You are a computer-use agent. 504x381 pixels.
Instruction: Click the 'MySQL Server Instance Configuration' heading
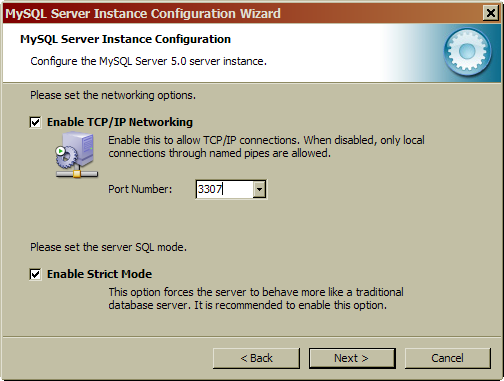click(125, 39)
